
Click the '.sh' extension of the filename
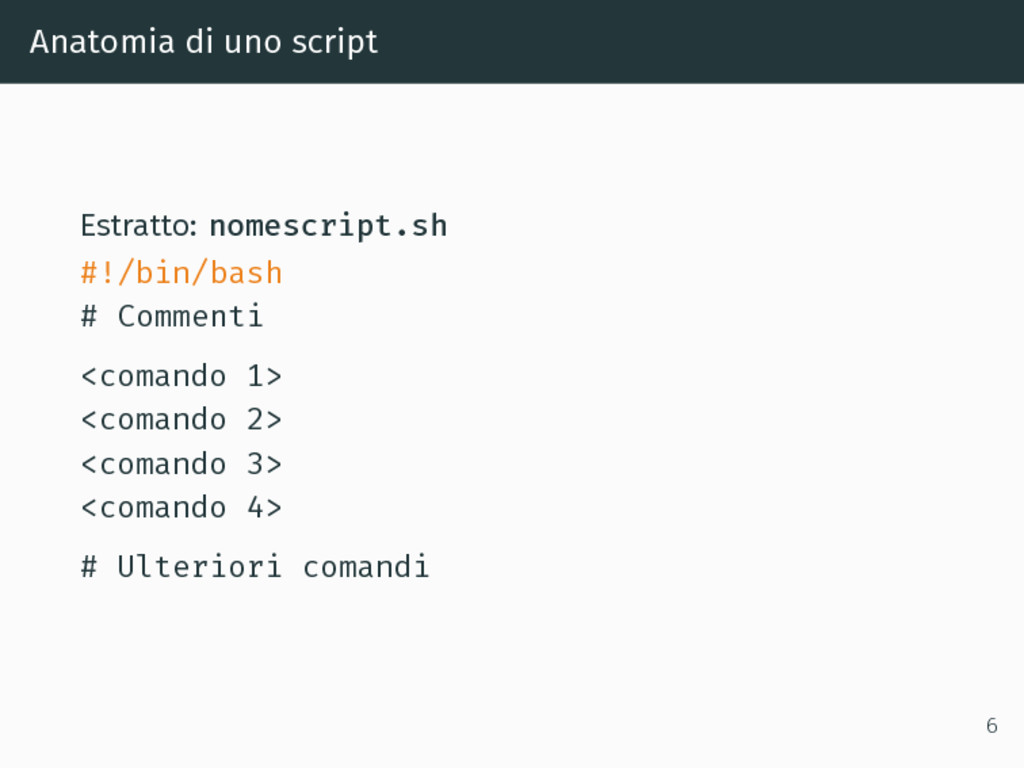[x=421, y=226]
